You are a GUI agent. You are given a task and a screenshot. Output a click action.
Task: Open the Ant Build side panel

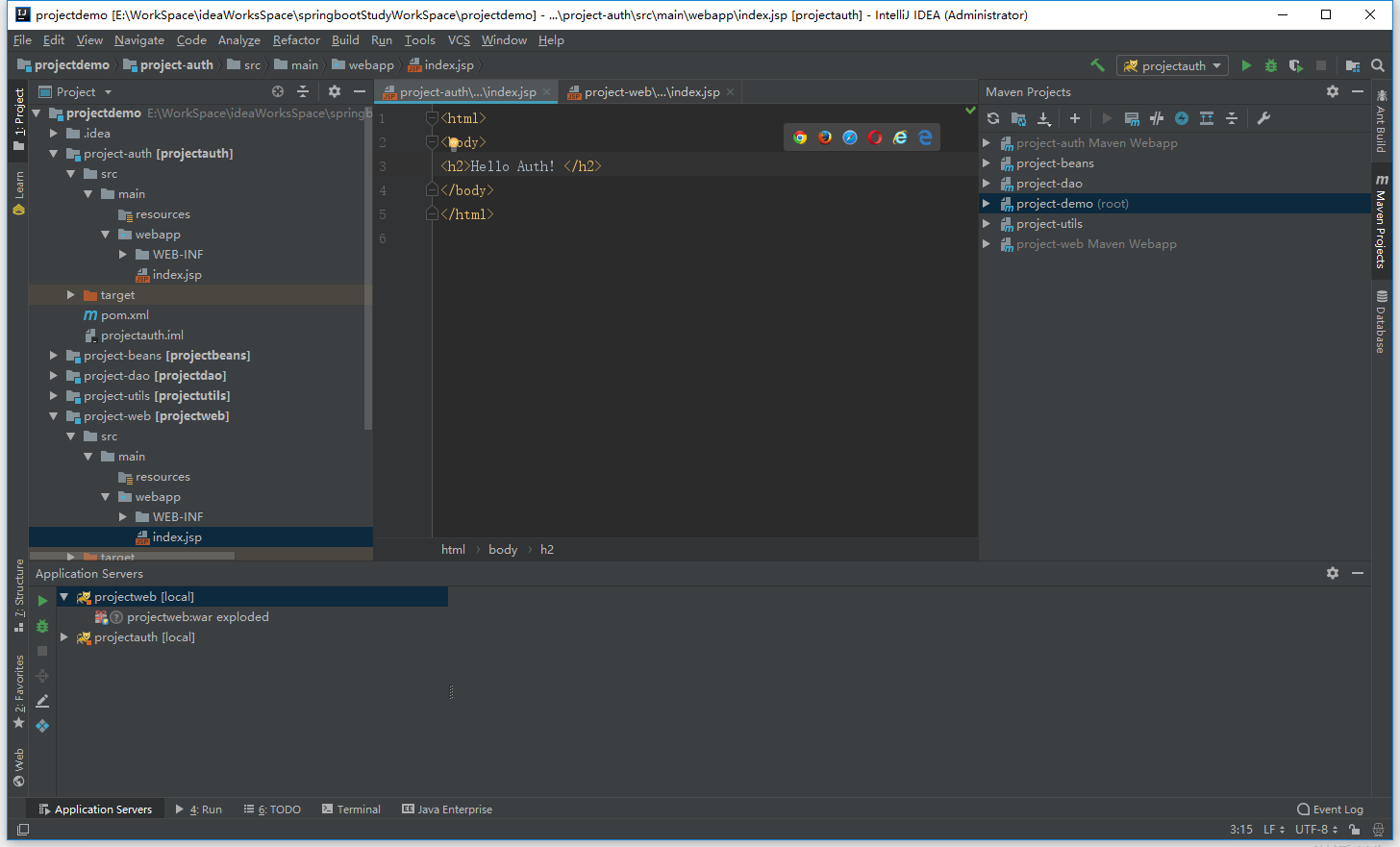1381,121
